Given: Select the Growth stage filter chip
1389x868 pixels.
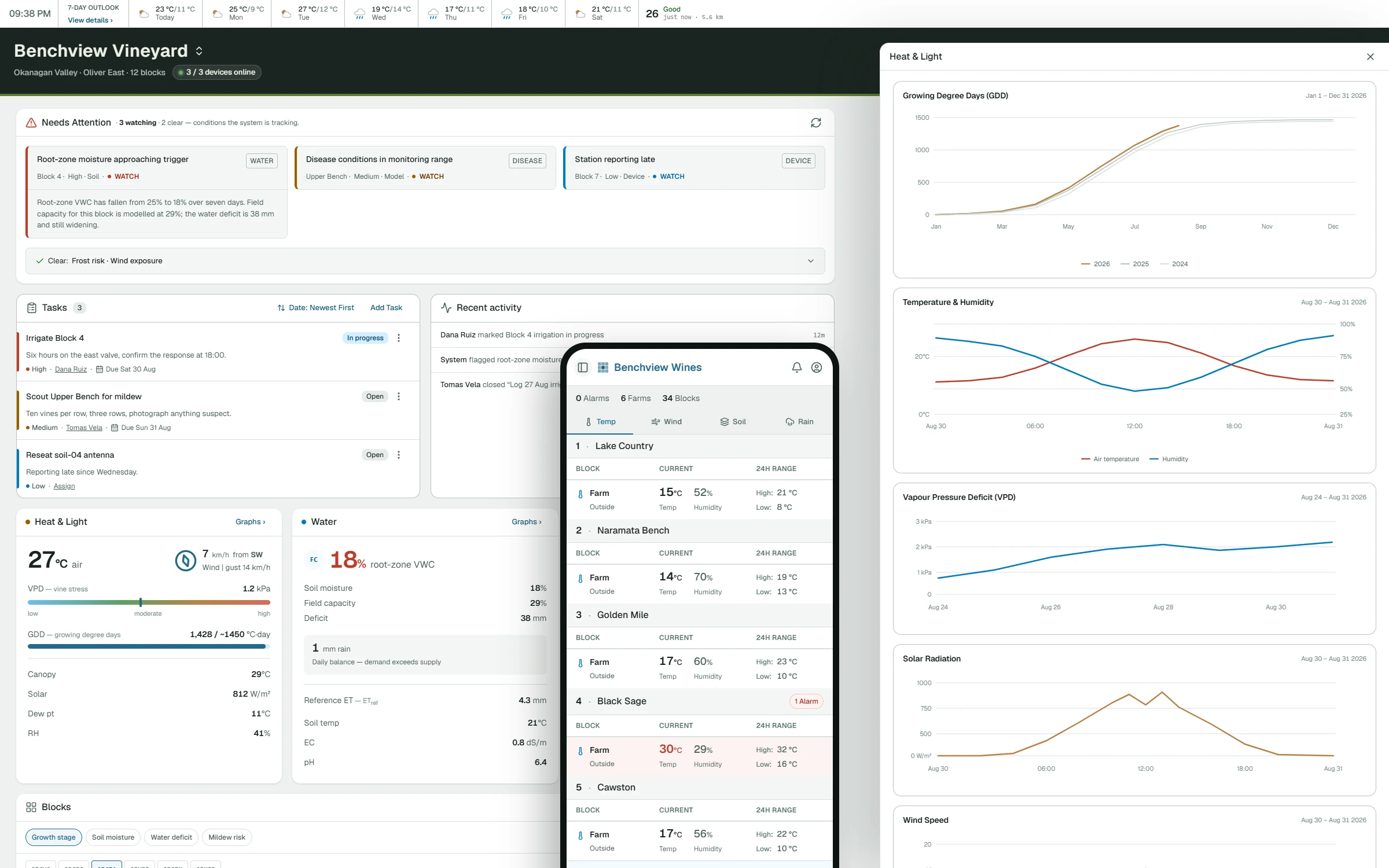Looking at the screenshot, I should pos(54,837).
